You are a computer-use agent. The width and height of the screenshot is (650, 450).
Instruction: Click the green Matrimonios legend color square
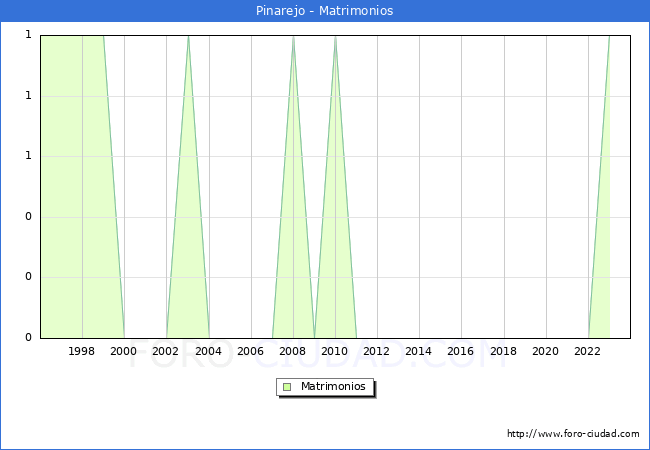pos(287,386)
